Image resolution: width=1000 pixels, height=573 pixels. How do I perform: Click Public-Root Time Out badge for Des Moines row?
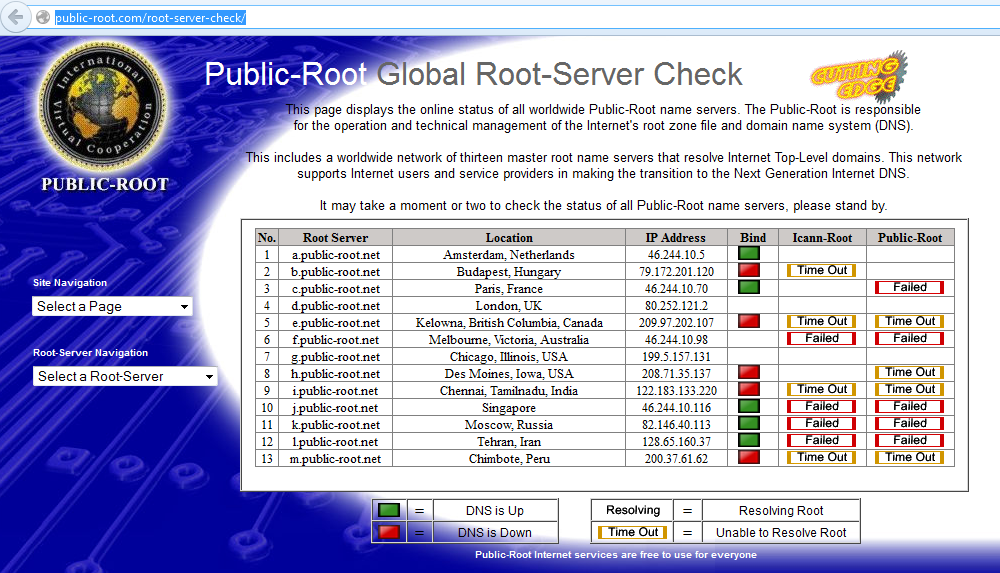coord(909,372)
